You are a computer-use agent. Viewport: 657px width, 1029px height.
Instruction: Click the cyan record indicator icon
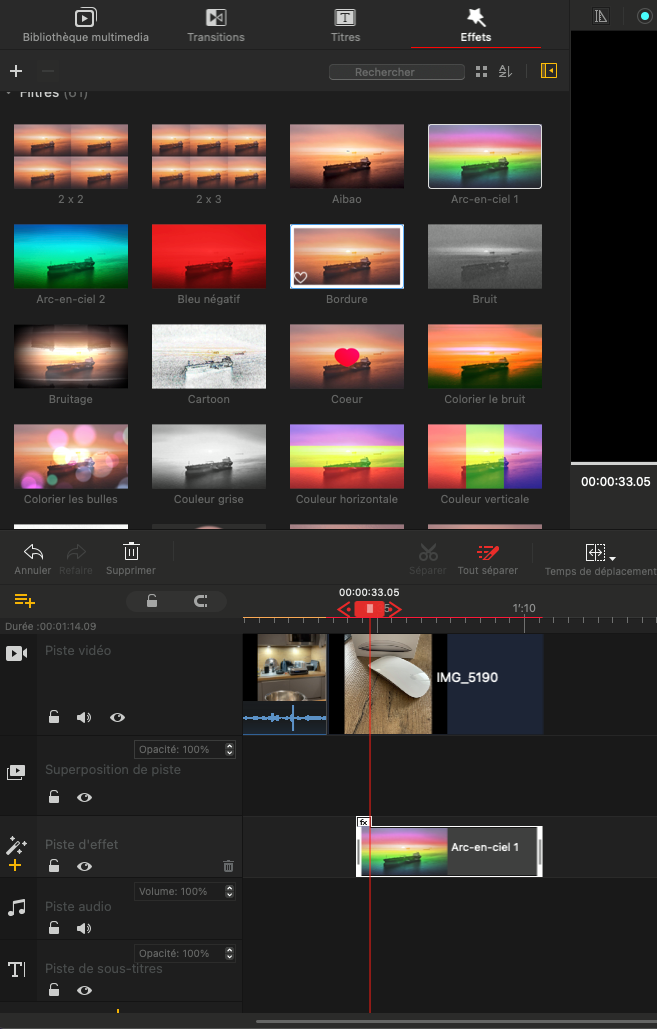pyautogui.click(x=645, y=16)
